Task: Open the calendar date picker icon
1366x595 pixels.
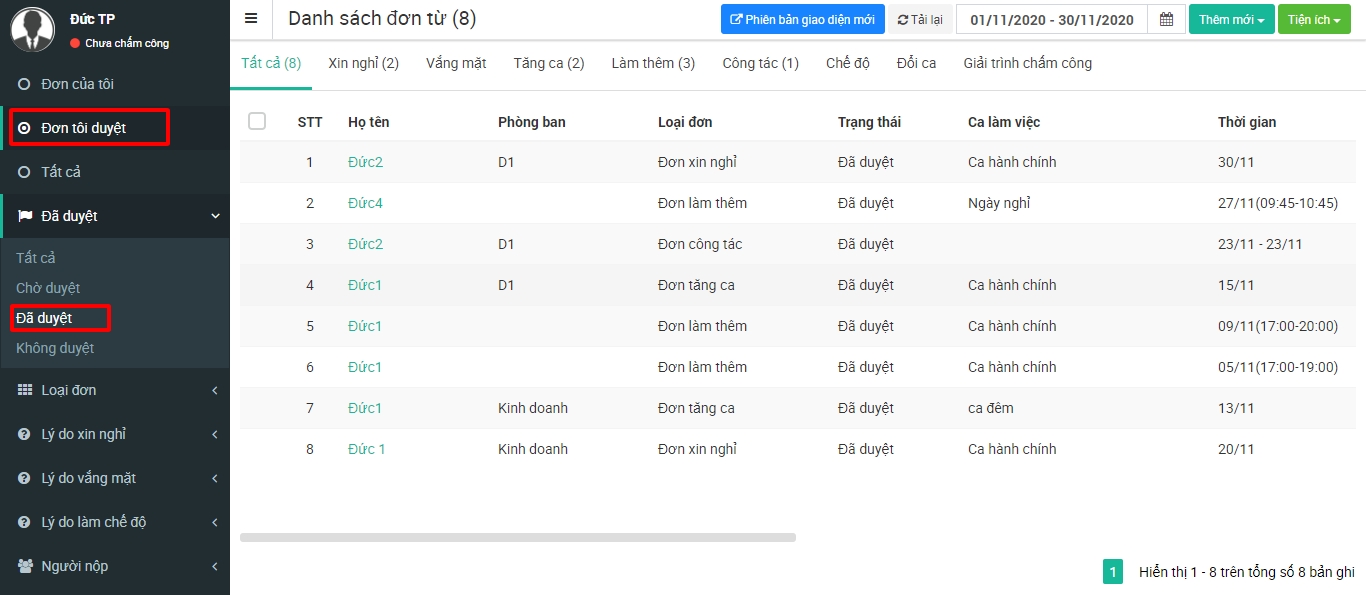Action: 1166,19
